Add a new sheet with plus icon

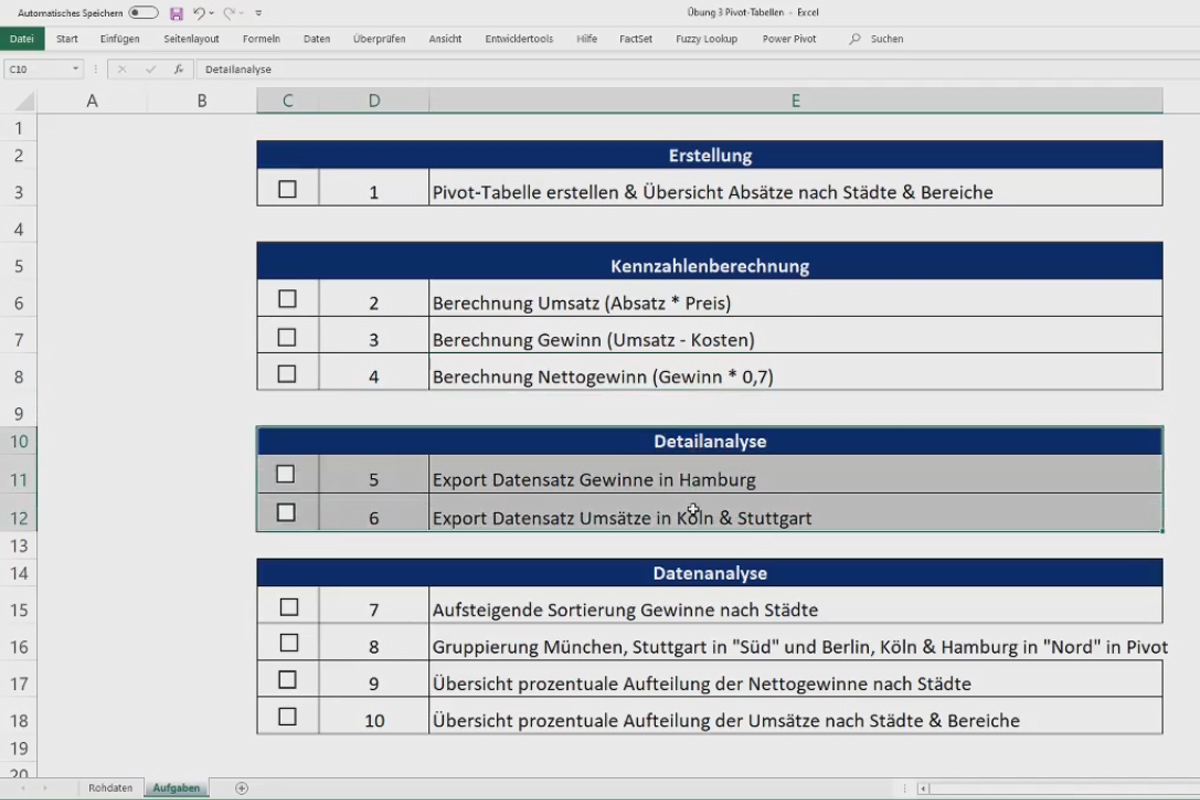pyautogui.click(x=241, y=788)
